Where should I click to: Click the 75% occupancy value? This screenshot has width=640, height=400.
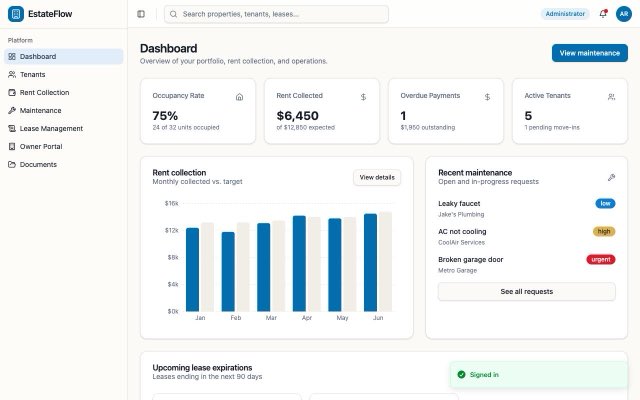point(165,116)
